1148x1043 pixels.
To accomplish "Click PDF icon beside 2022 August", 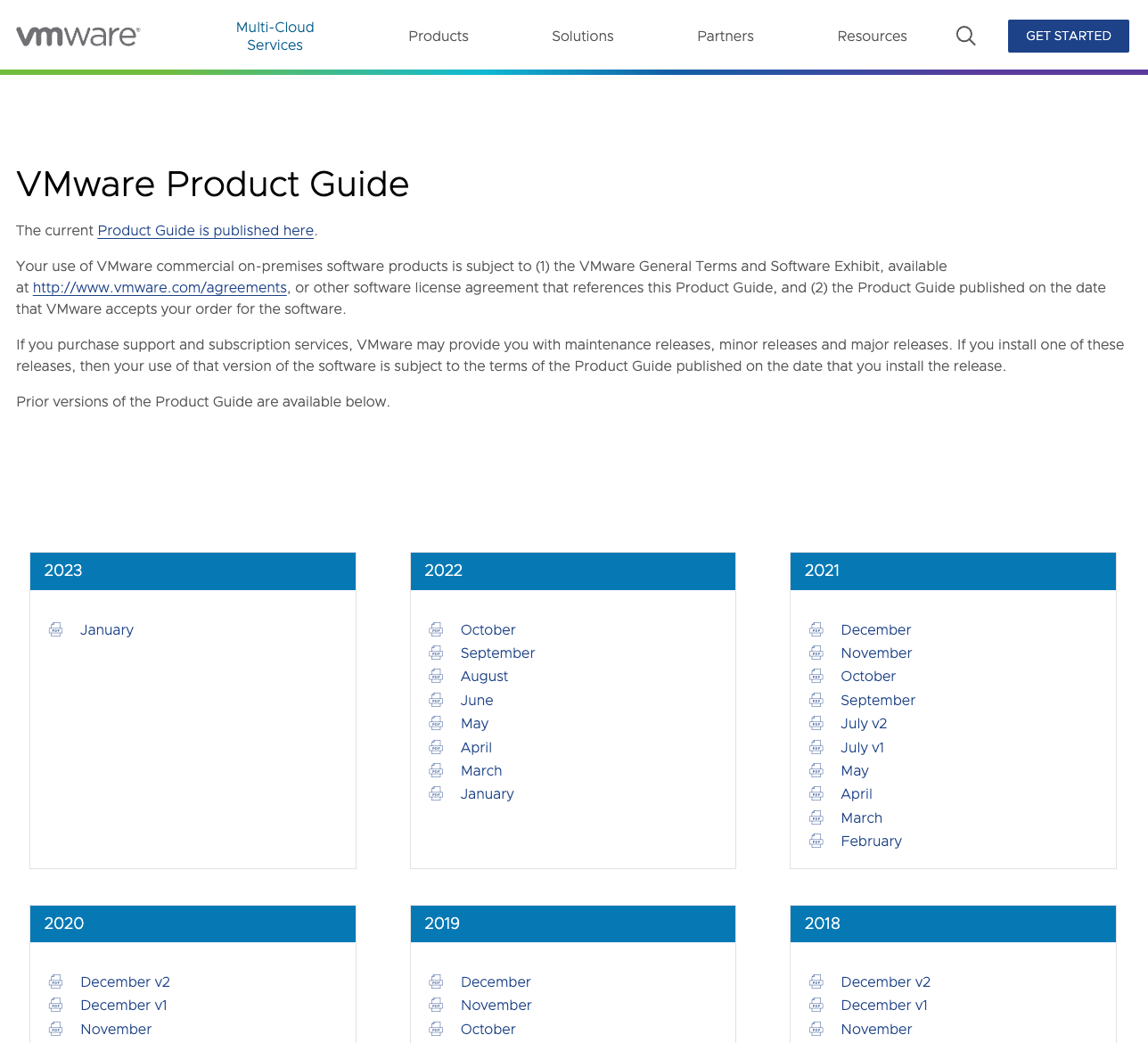I will pyautogui.click(x=436, y=676).
